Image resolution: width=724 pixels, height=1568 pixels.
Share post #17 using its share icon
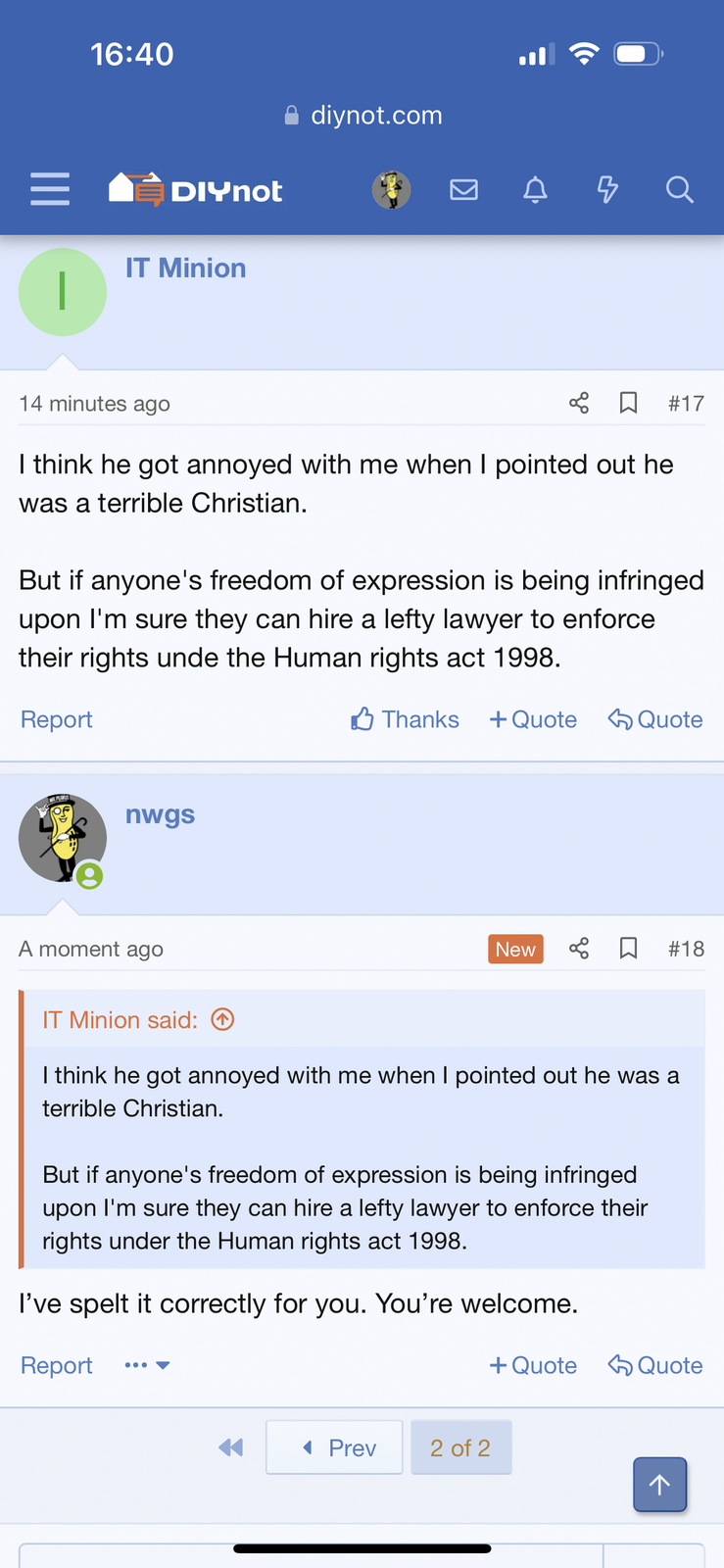(x=578, y=403)
